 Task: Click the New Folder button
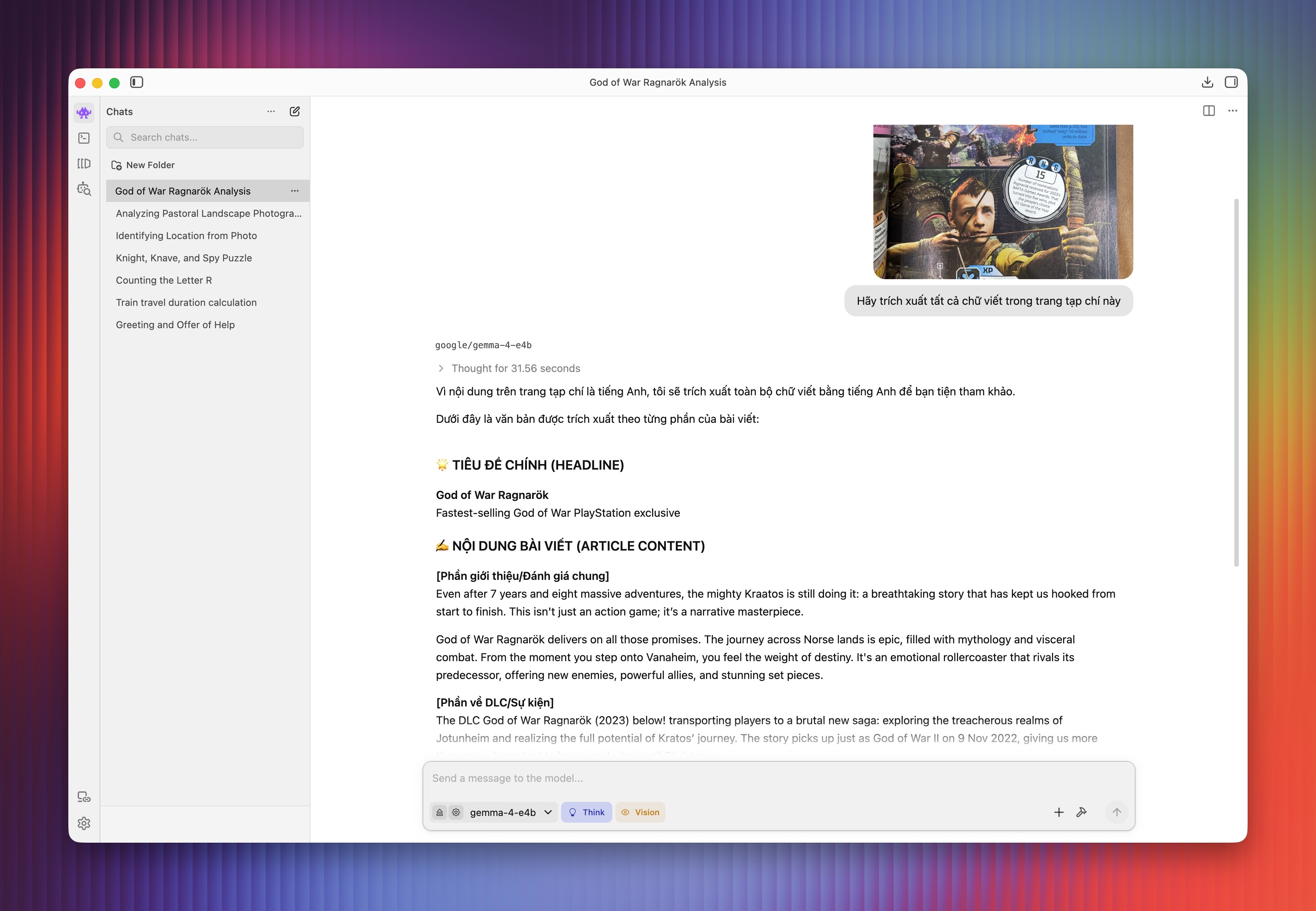(x=143, y=165)
